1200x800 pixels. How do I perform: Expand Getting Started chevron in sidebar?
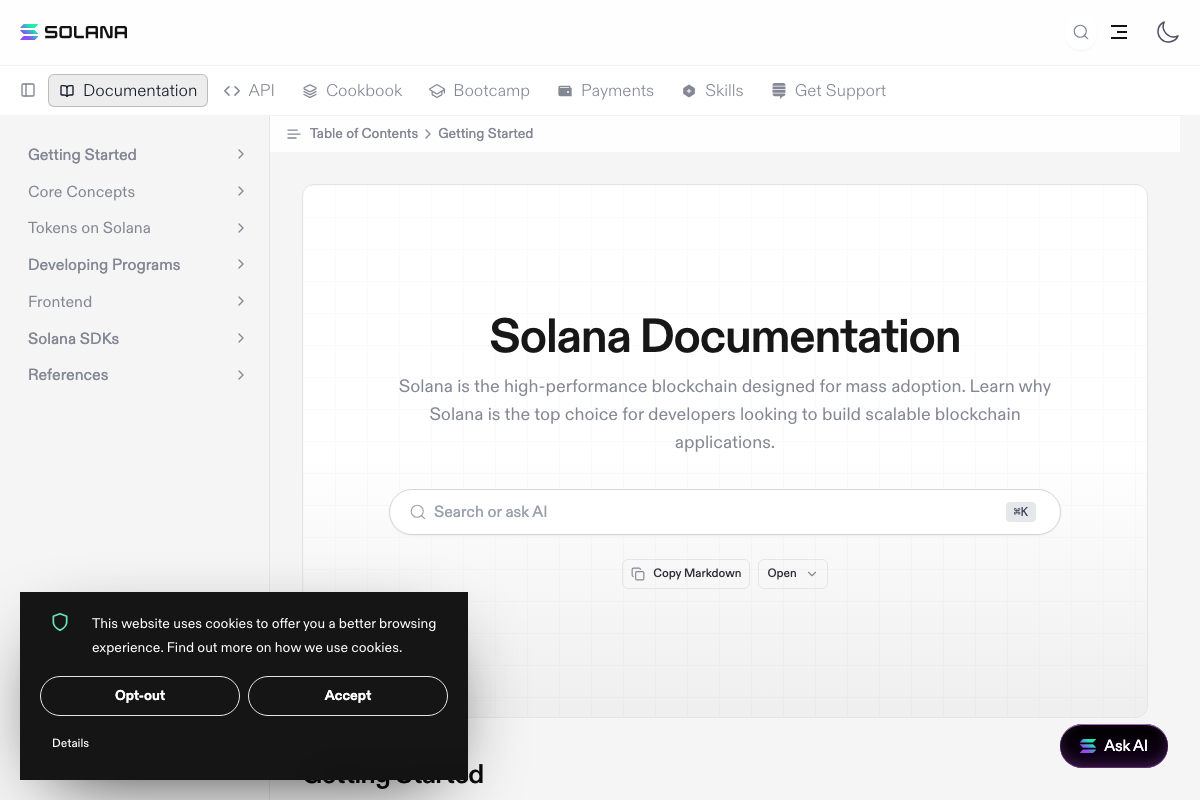241,154
